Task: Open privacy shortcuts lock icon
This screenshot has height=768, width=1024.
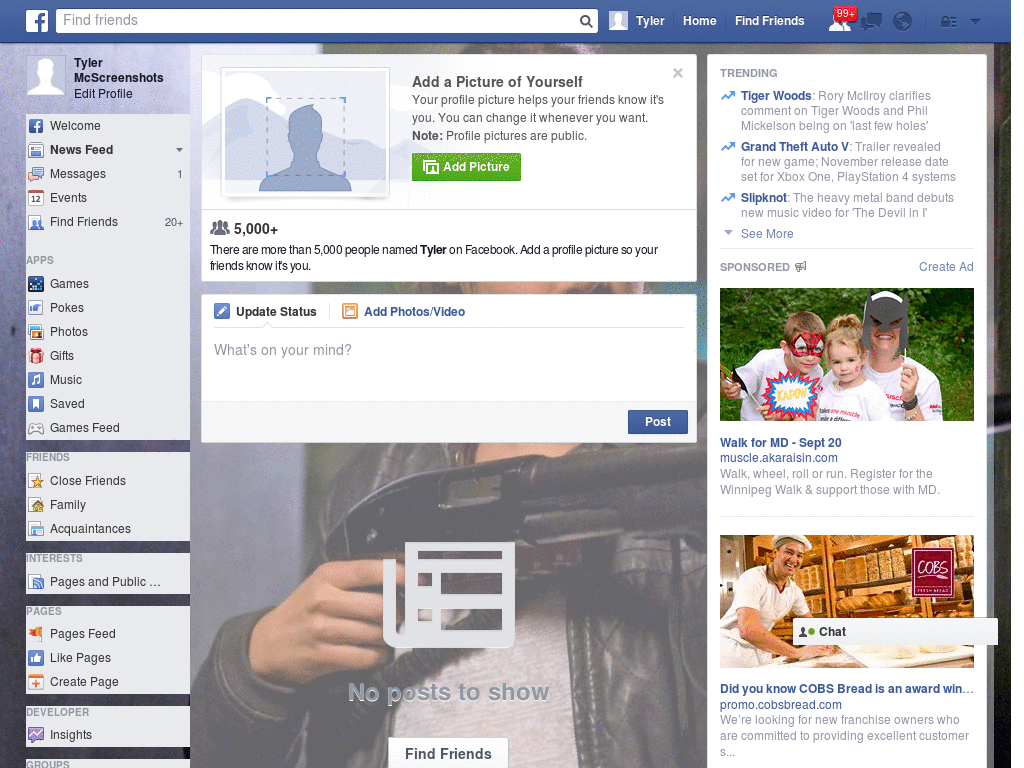Action: (x=948, y=22)
